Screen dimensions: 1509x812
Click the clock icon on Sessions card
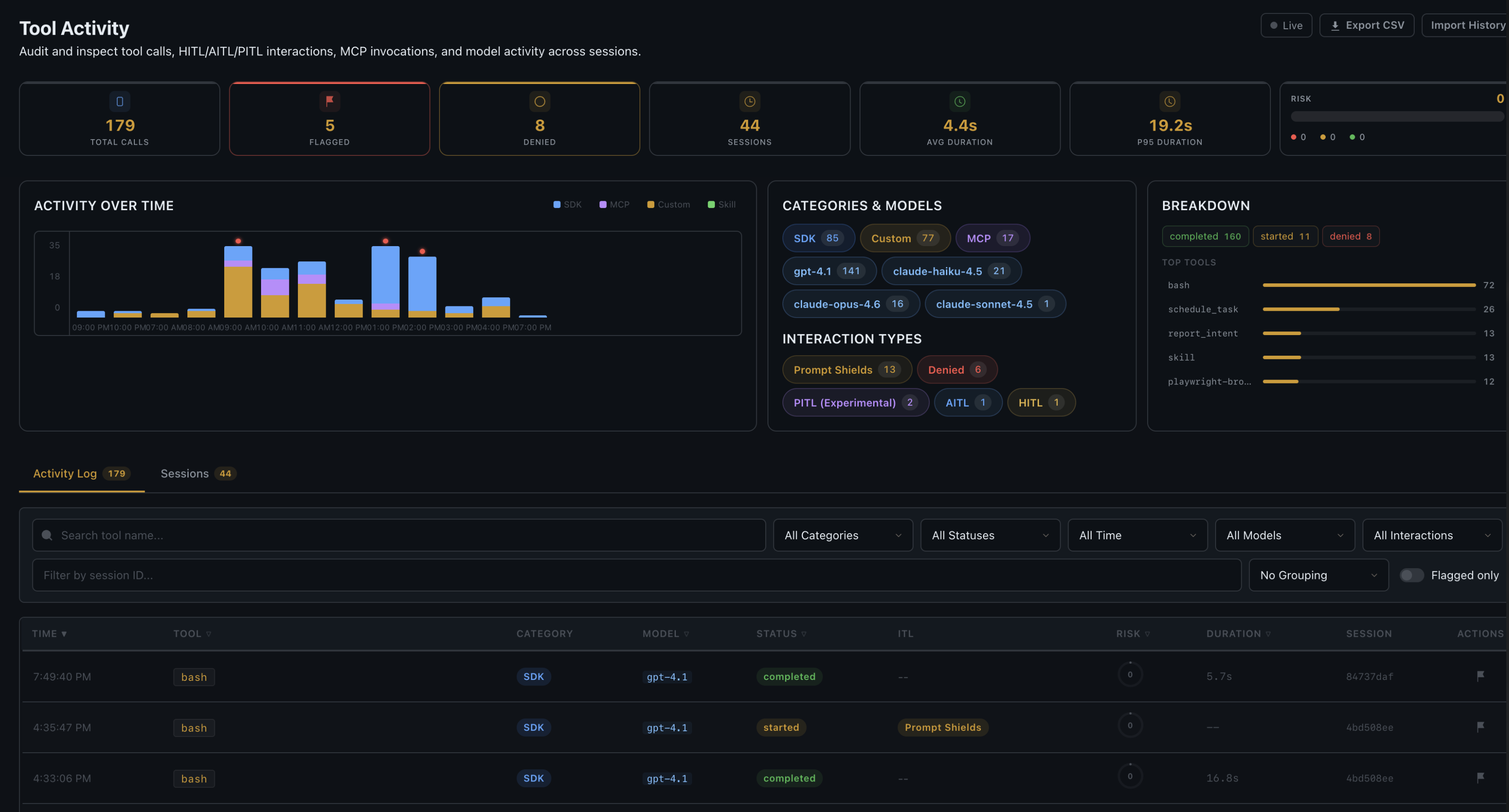coord(749,101)
